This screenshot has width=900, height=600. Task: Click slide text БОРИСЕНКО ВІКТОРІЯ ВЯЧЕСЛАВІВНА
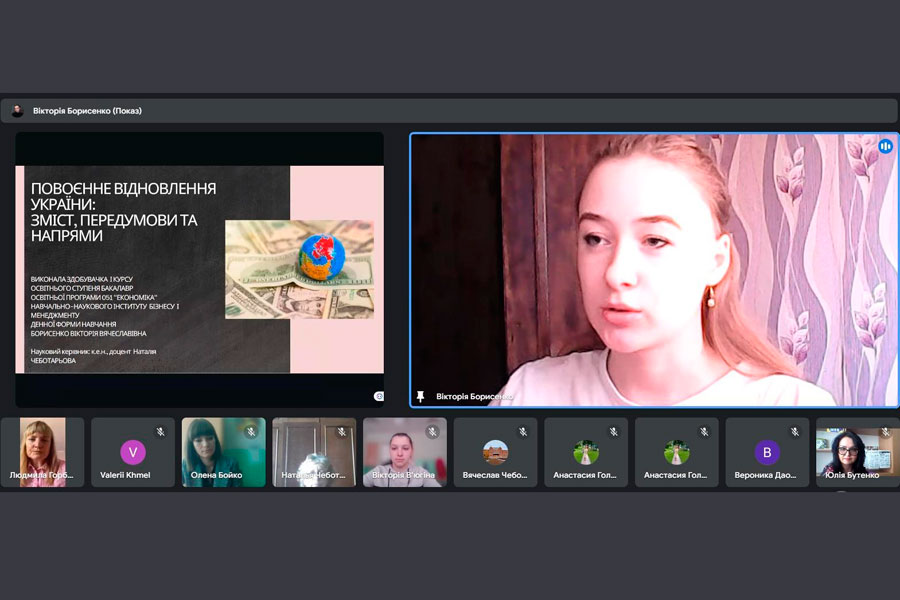click(x=88, y=333)
